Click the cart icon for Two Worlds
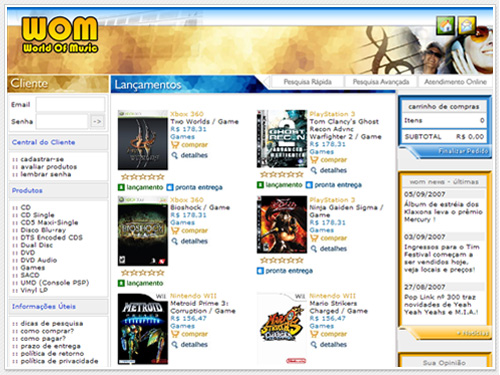The height and width of the screenshot is (375, 500). (x=175, y=145)
